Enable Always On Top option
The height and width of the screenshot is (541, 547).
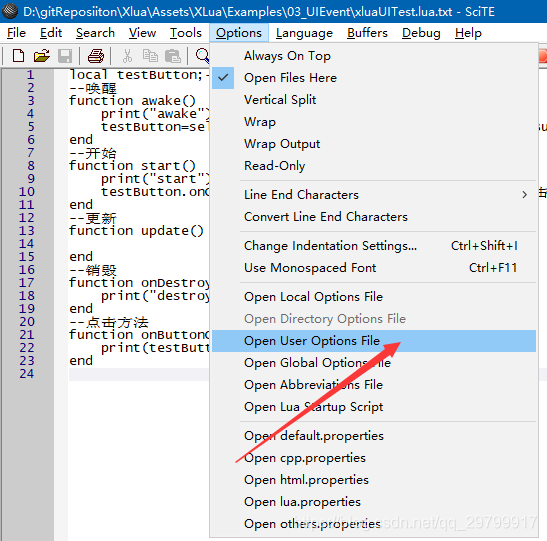(x=374, y=56)
